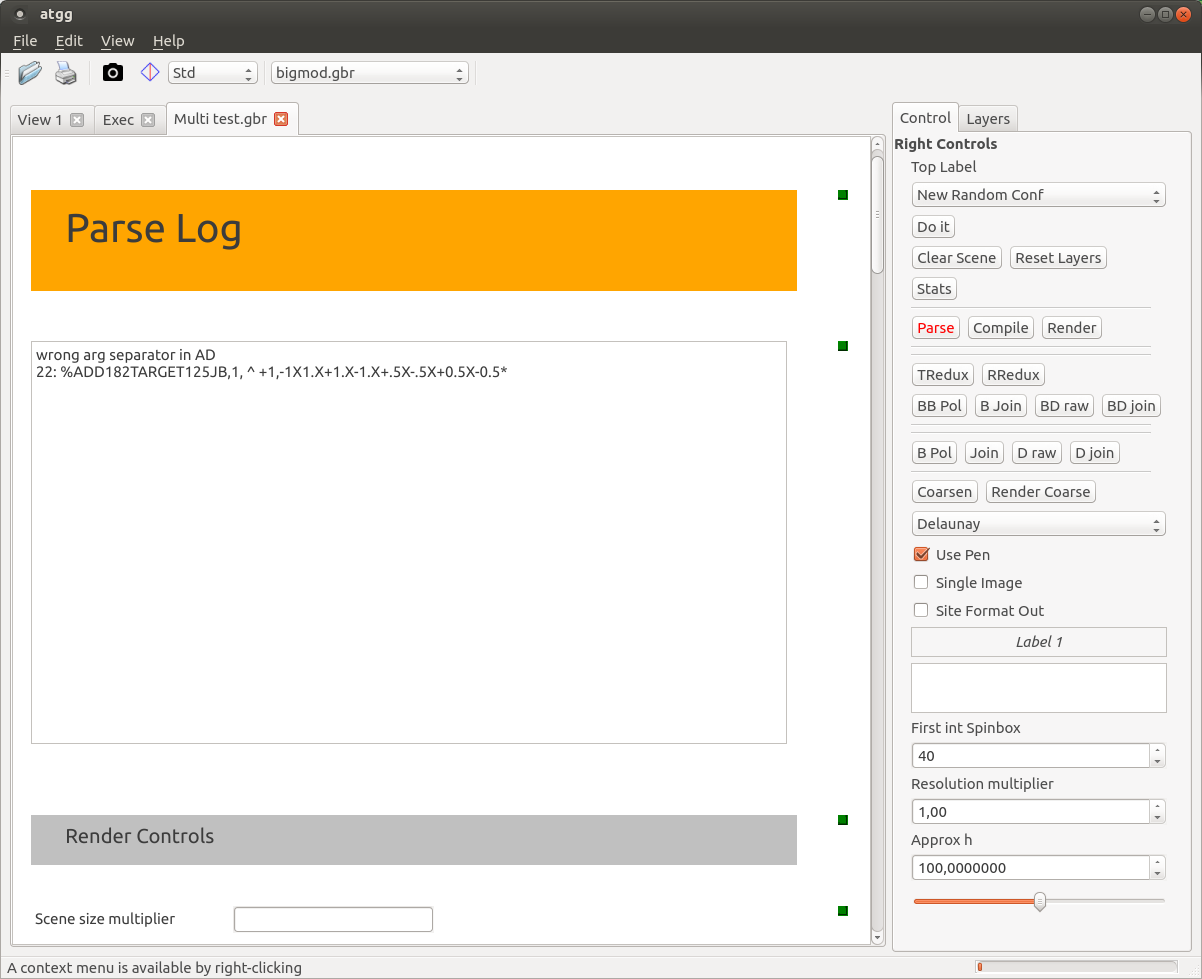The width and height of the screenshot is (1202, 979).
Task: Click the B Pol button
Action: pyautogui.click(x=935, y=453)
